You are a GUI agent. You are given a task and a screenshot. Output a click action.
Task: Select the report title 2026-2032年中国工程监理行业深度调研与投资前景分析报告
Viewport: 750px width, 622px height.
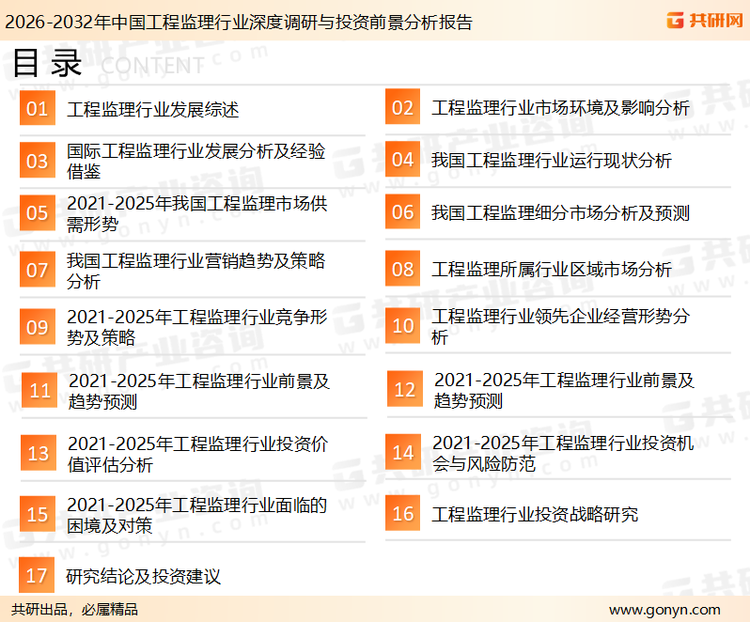(238, 22)
